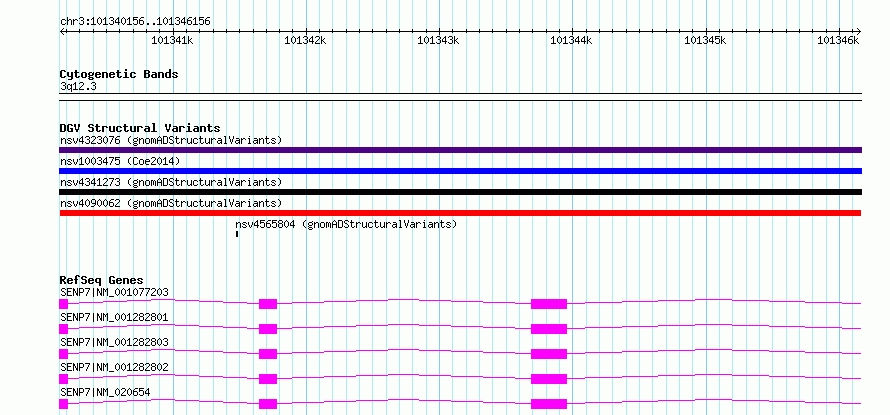Image resolution: width=890 pixels, height=415 pixels.
Task: Click the red nsv4090062 variant bar
Action: [x=460, y=213]
